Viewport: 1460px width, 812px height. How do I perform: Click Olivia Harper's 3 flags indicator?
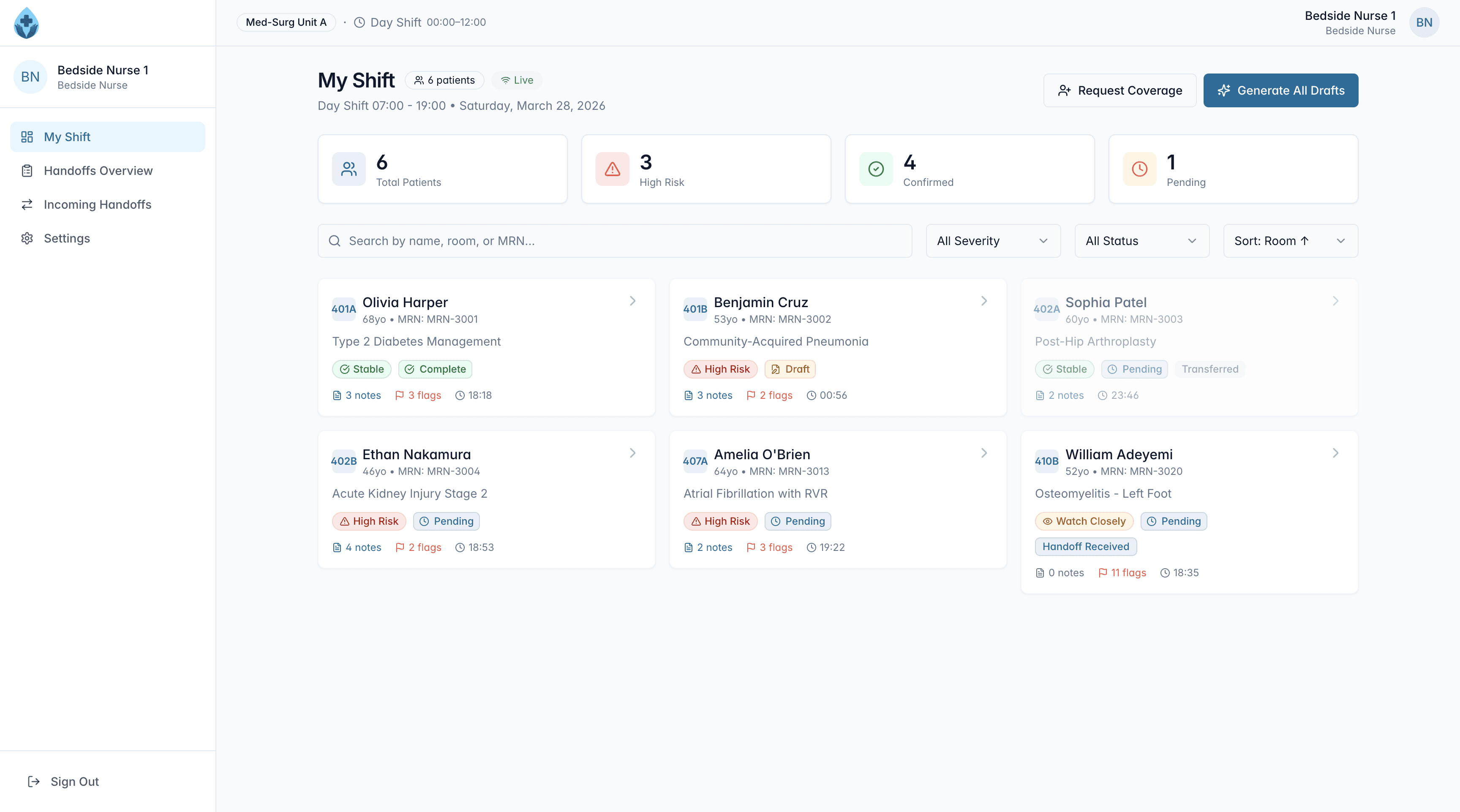pos(418,395)
